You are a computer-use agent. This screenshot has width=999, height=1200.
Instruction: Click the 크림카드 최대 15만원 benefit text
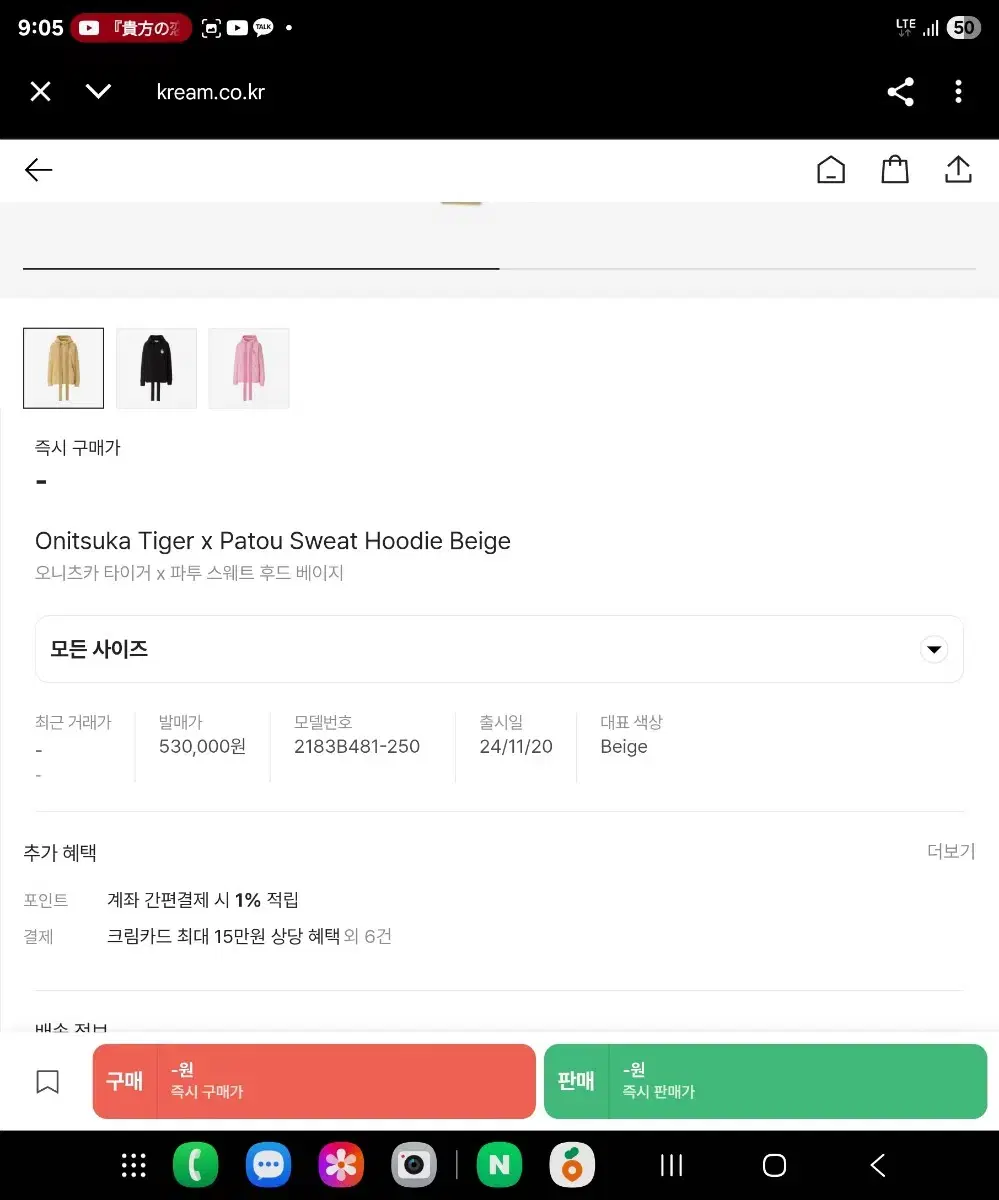click(x=223, y=937)
